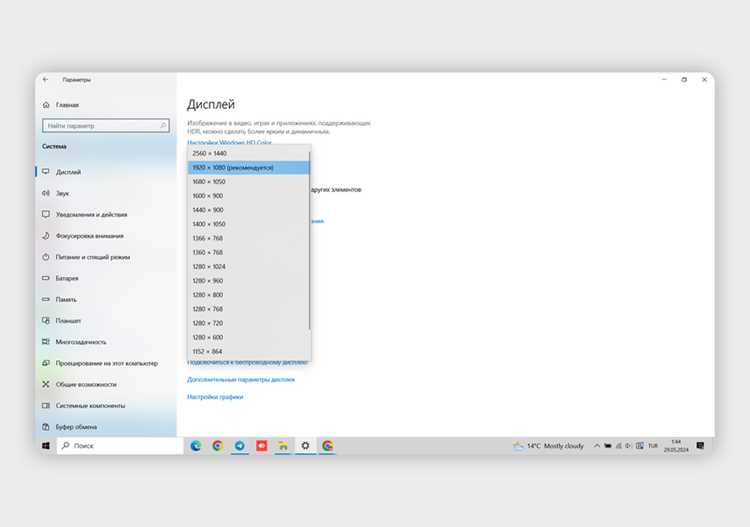The height and width of the screenshot is (527, 750).
Task: Click the resolution list scrollbar
Action: coord(309,241)
